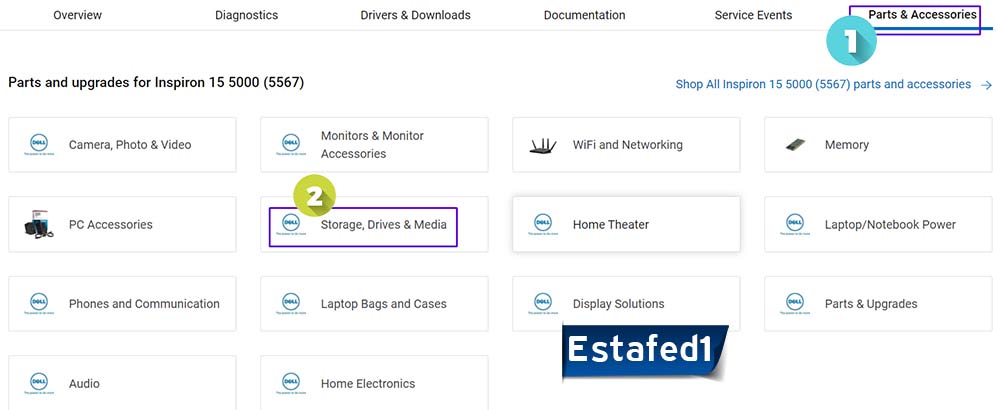
Task: Click the Dell logo next to Display Solutions
Action: (x=542, y=304)
